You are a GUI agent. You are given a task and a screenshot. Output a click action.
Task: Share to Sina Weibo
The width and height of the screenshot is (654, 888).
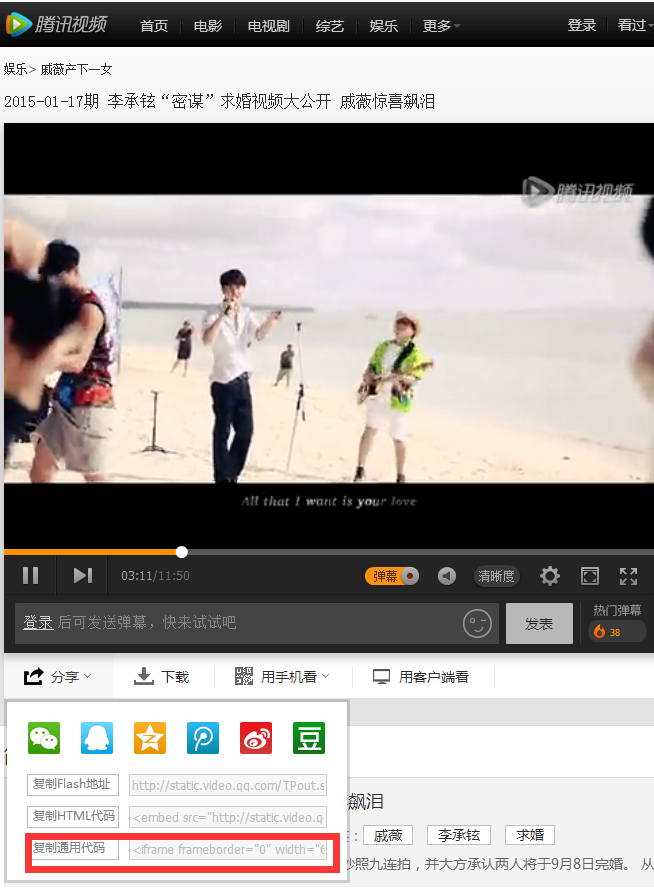pos(256,738)
